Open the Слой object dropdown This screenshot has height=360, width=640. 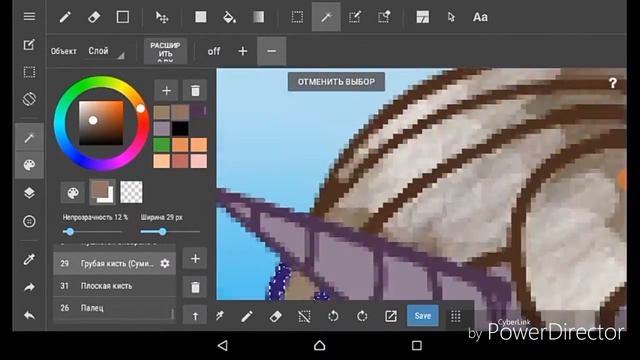click(x=106, y=51)
